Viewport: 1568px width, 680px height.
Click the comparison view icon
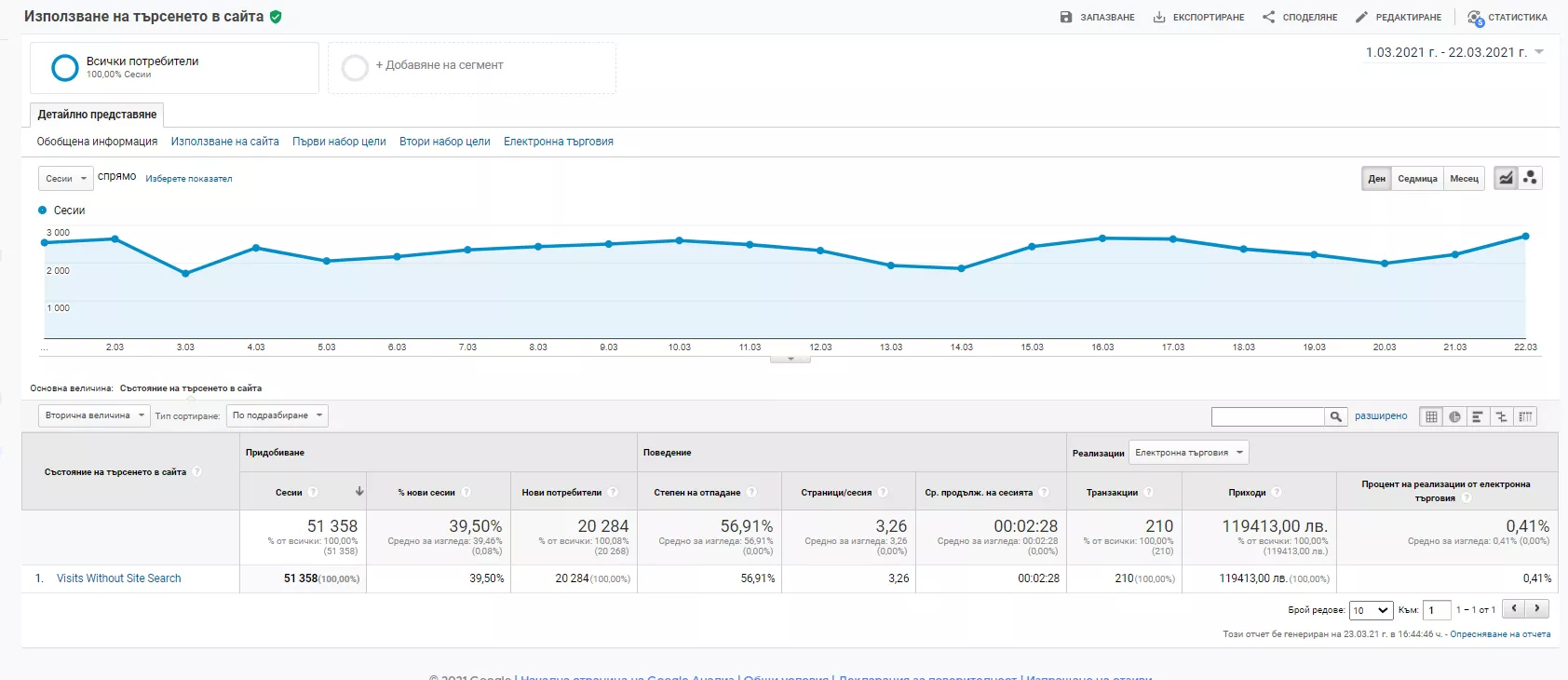click(1501, 416)
